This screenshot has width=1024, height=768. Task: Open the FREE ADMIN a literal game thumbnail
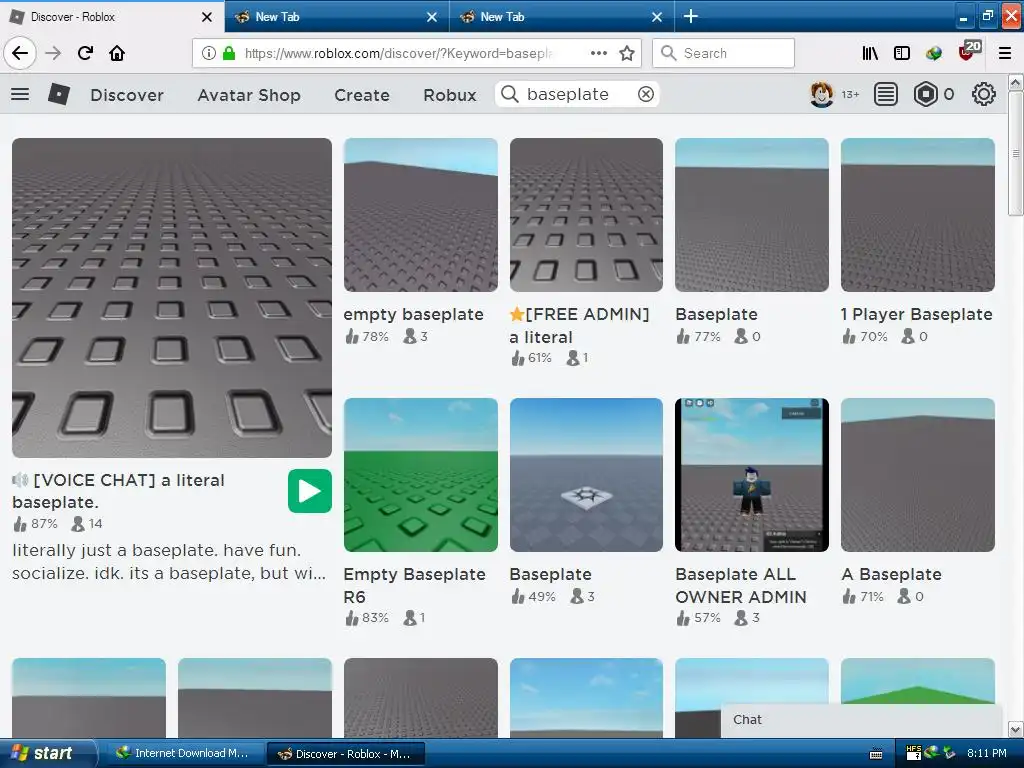tap(586, 215)
